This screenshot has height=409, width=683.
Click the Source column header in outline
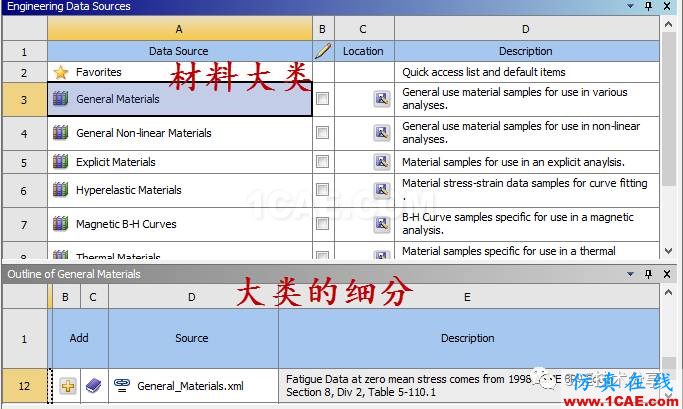point(193,338)
